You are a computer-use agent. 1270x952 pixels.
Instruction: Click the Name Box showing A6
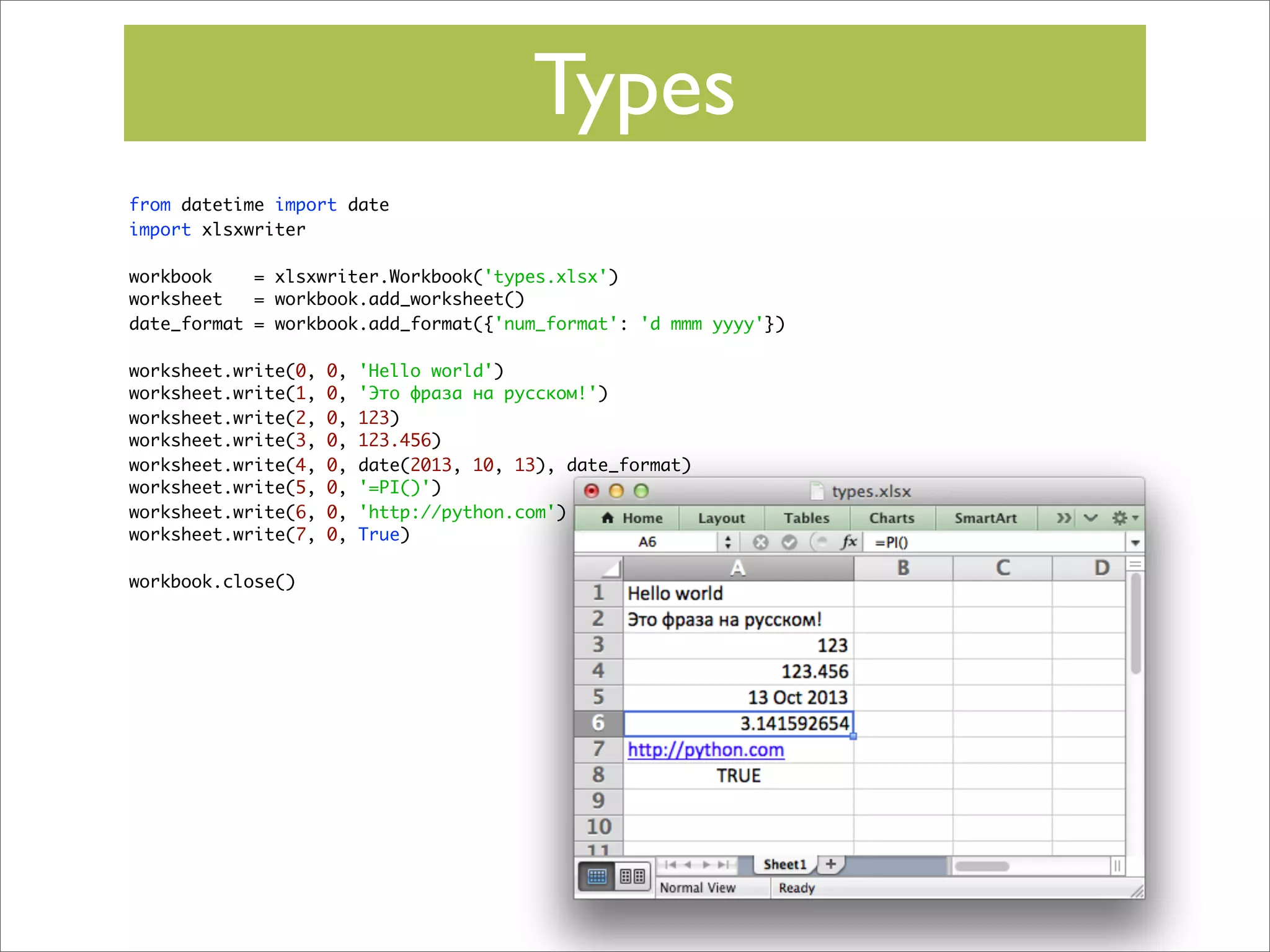pyautogui.click(x=647, y=542)
